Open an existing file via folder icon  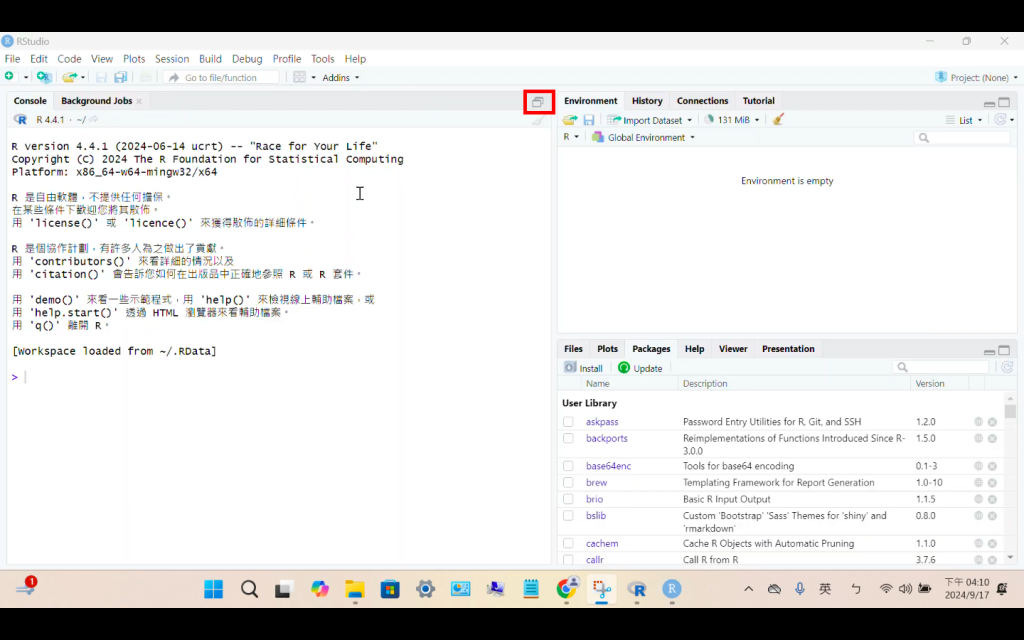[69, 77]
